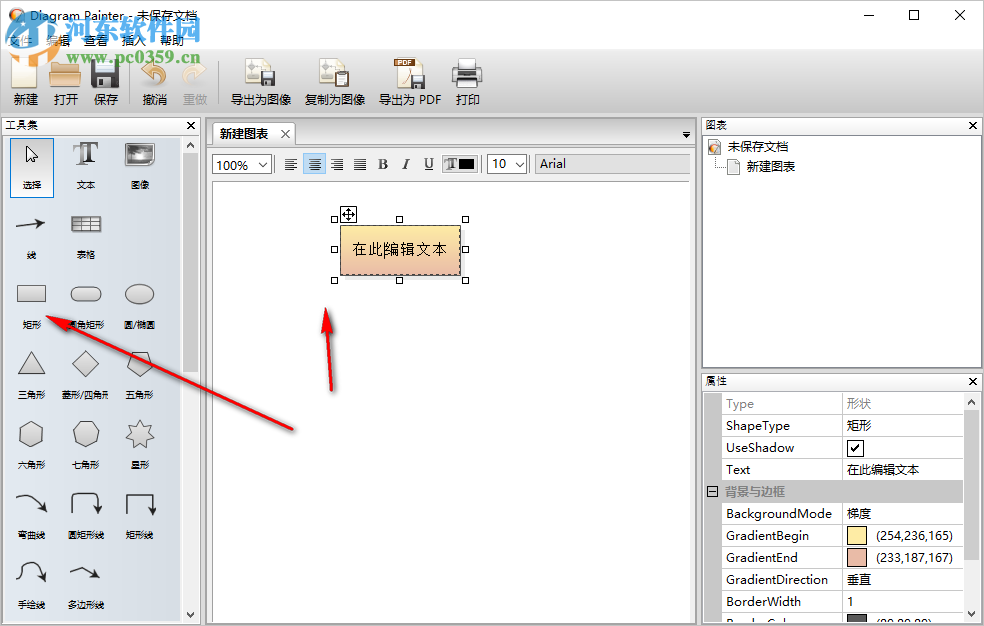Toggle italic formatting on selected text
Viewport: 984px width, 626px height.
point(405,164)
